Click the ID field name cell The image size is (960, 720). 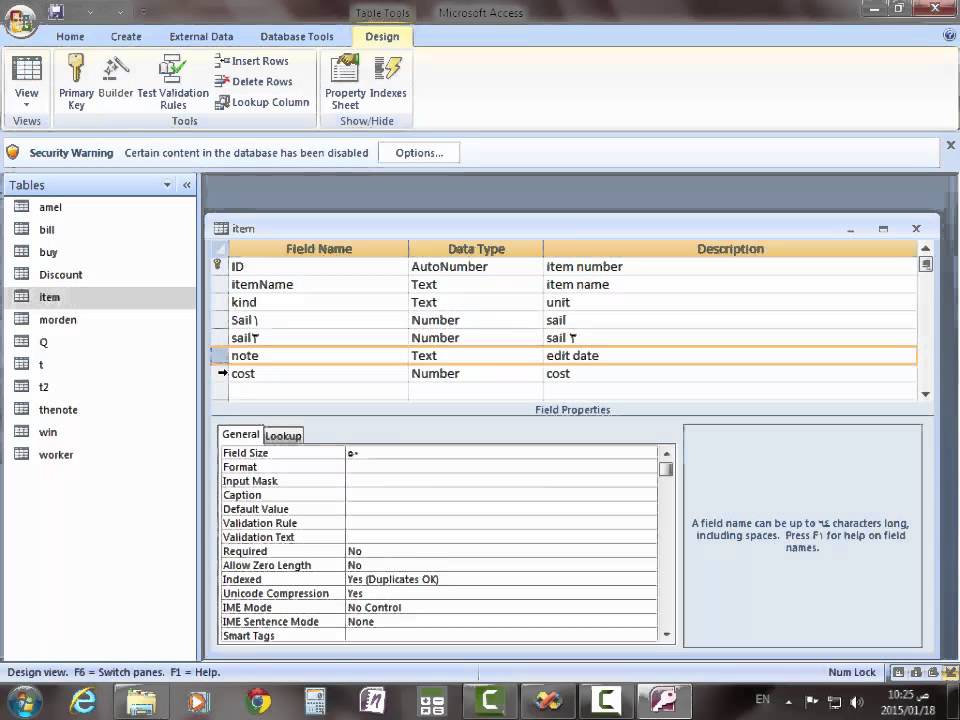(x=318, y=266)
